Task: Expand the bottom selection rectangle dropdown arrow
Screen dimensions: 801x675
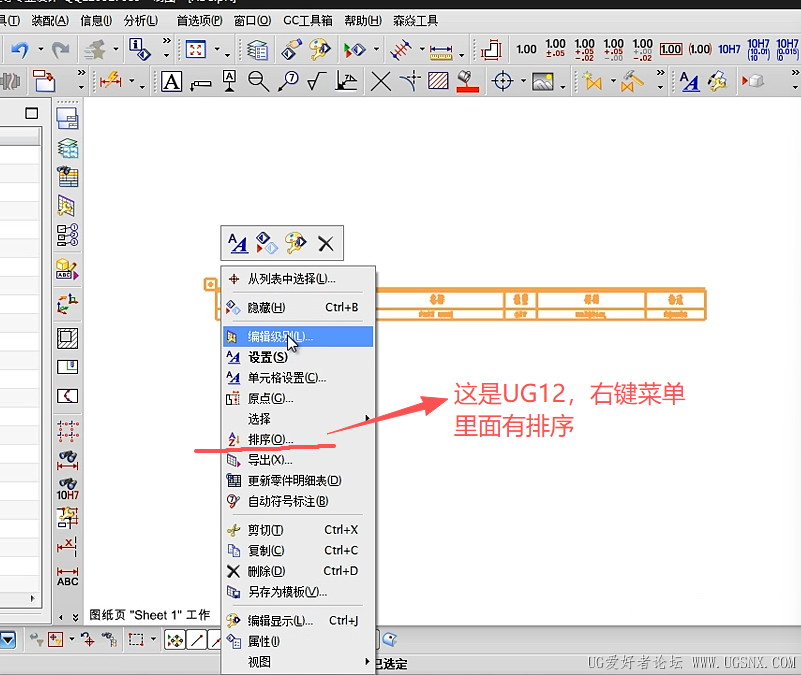Action: [153, 639]
